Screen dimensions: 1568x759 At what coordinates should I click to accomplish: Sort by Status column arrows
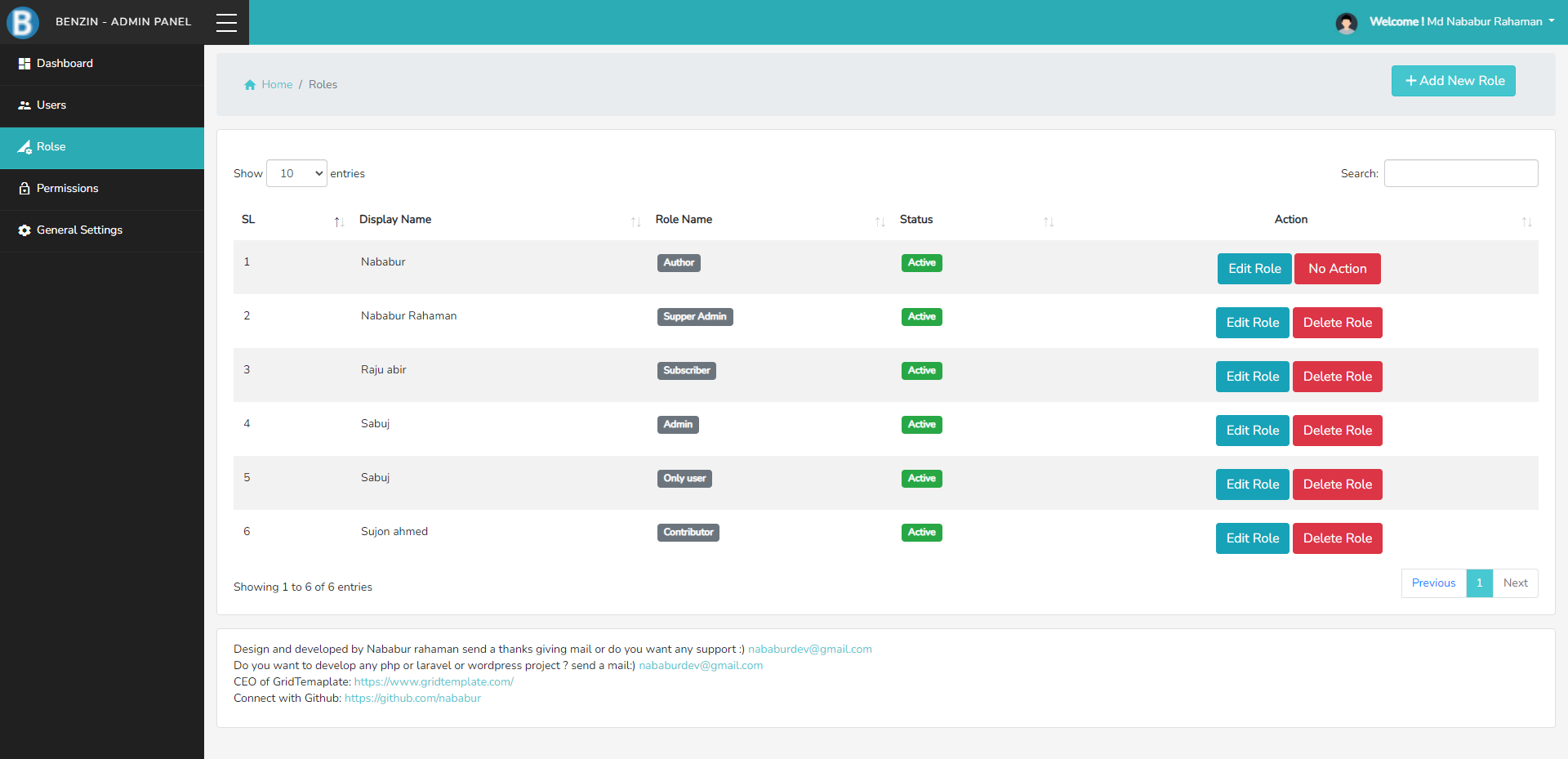click(x=1049, y=222)
